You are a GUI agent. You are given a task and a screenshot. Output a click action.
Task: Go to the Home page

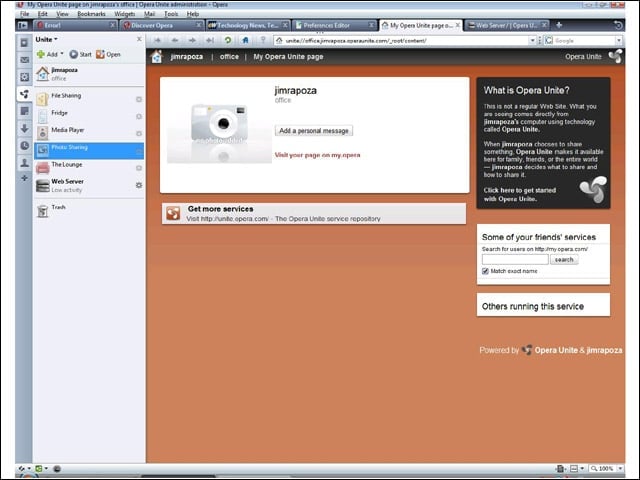[x=245, y=40]
